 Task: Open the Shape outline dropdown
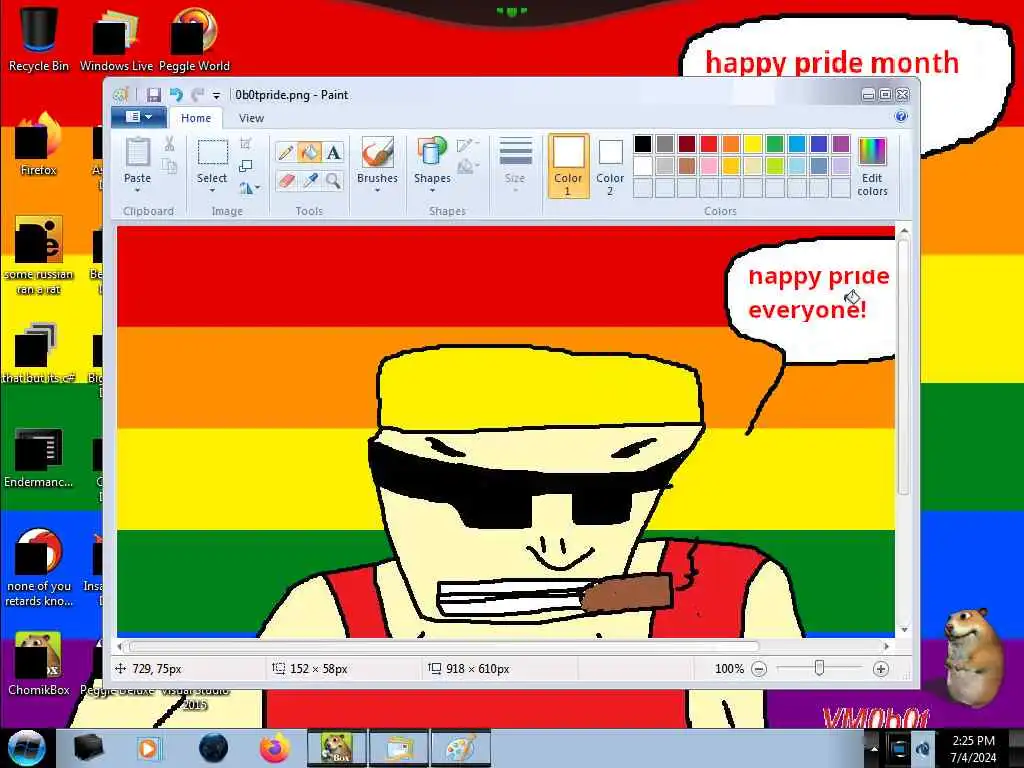pos(468,145)
